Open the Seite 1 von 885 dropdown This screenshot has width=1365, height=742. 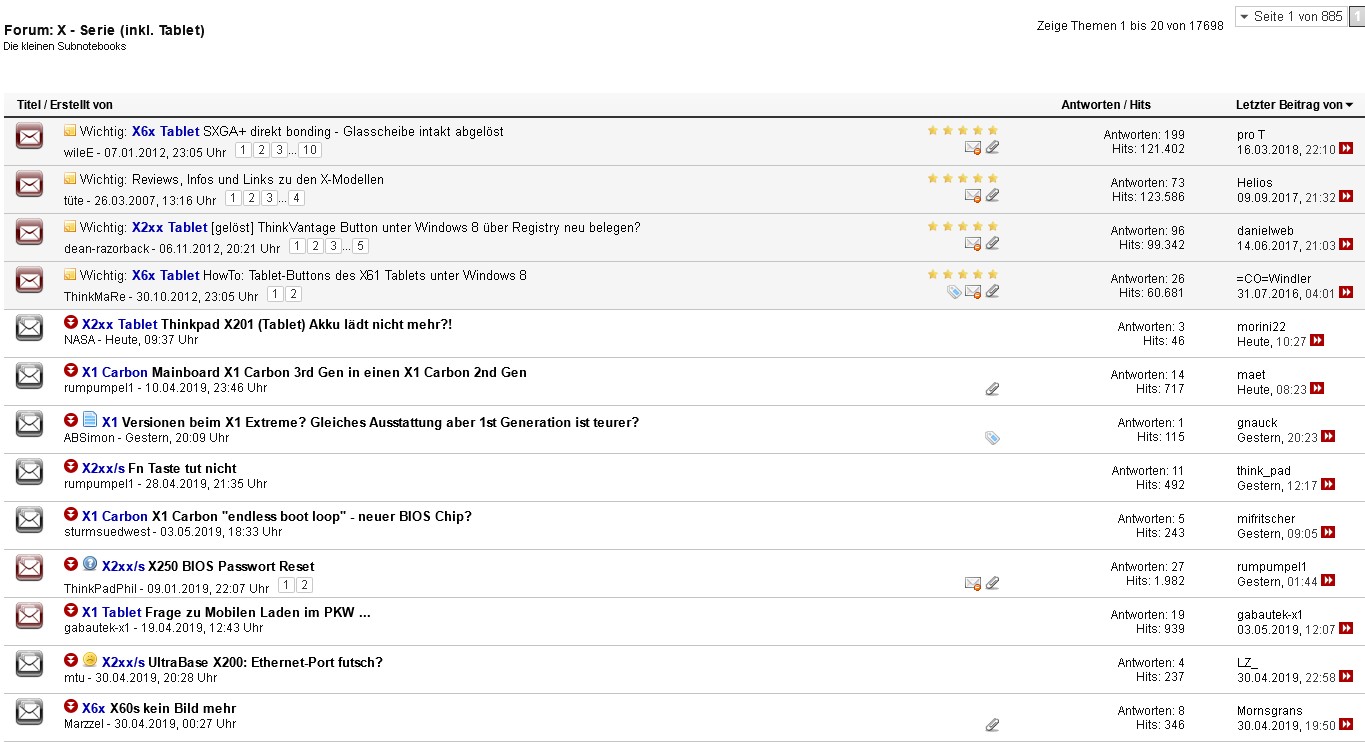1290,17
